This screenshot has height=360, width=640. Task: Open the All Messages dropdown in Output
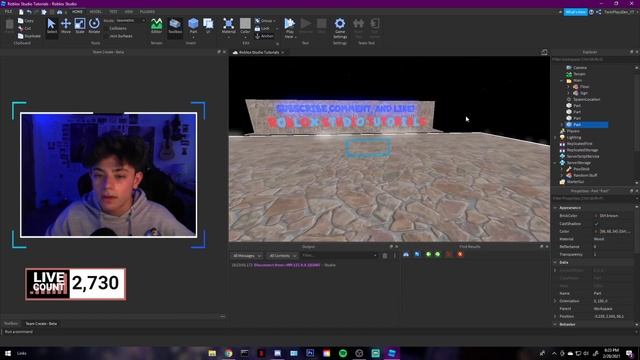point(247,256)
